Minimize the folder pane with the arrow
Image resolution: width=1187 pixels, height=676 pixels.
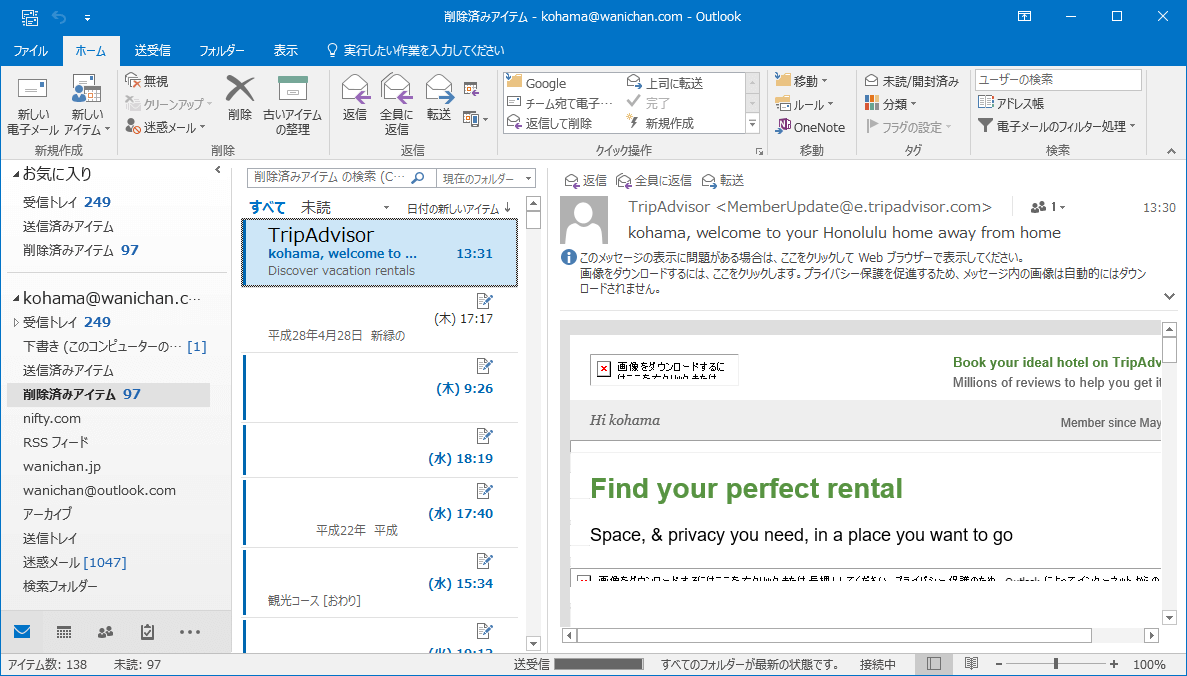(218, 170)
